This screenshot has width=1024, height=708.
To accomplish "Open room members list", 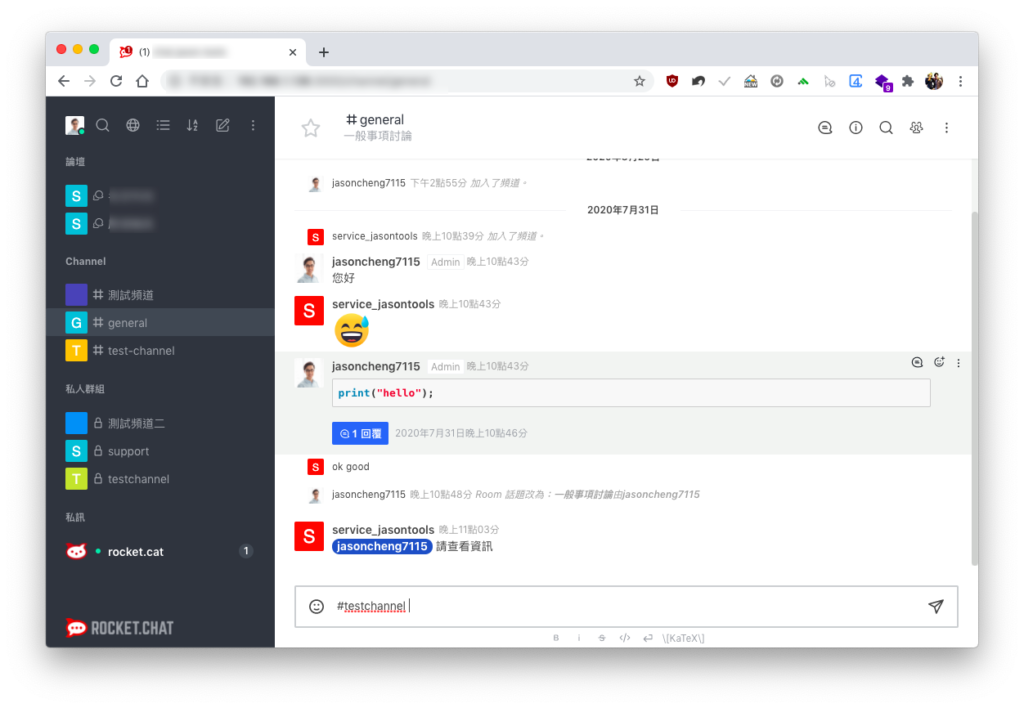I will [916, 127].
